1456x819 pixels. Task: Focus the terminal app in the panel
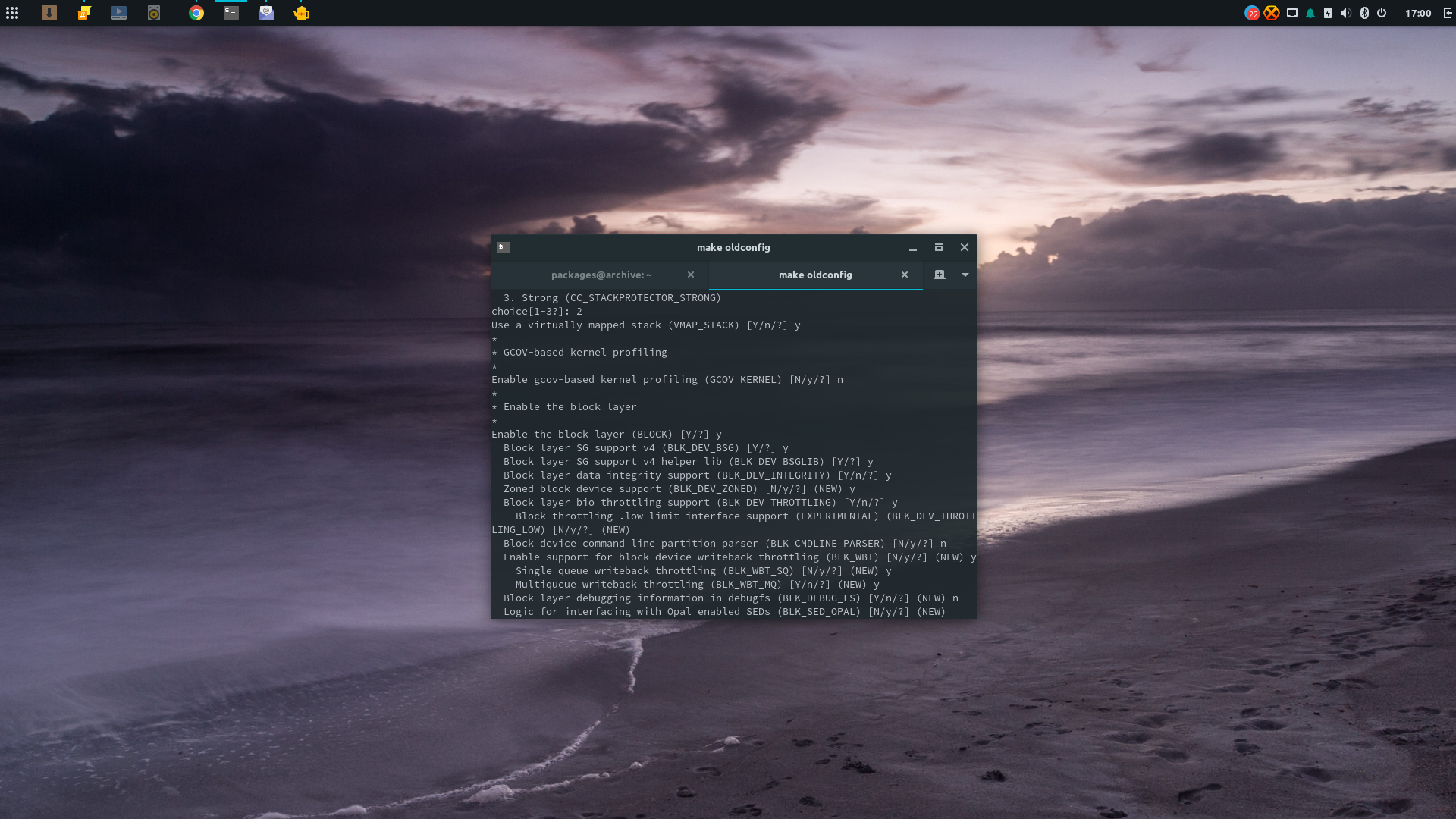231,13
